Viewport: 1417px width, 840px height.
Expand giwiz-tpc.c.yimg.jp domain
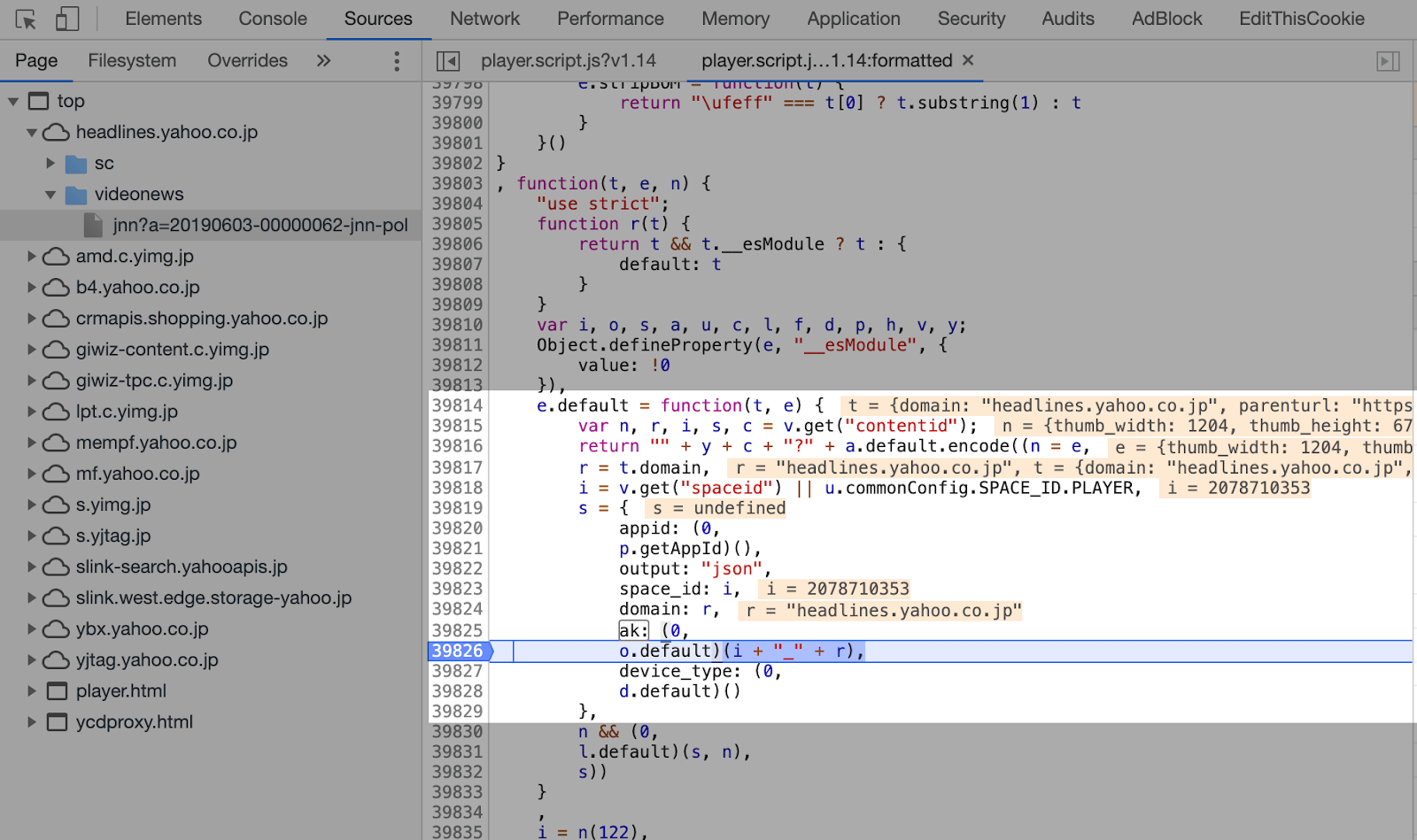32,380
